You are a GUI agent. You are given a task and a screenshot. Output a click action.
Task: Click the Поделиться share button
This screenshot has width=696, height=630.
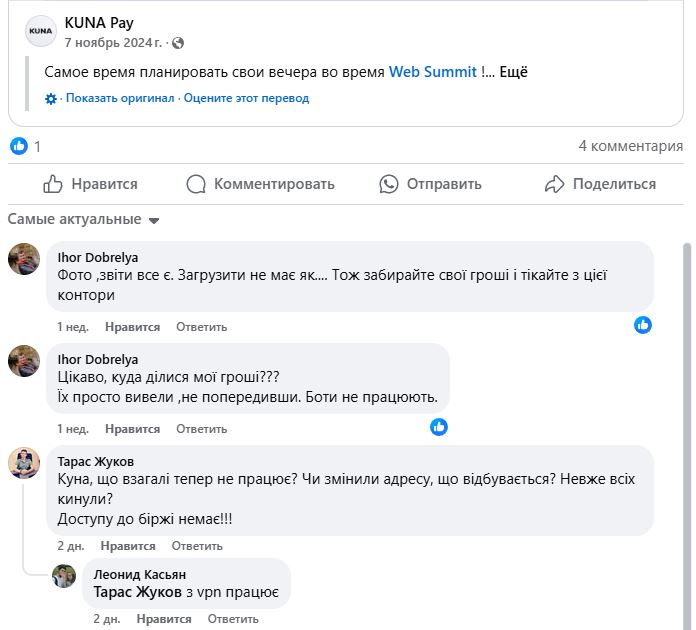[600, 184]
